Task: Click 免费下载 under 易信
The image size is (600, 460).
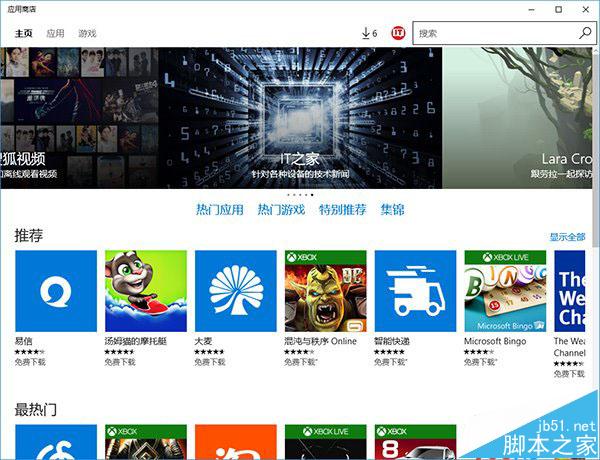Action: coord(30,362)
